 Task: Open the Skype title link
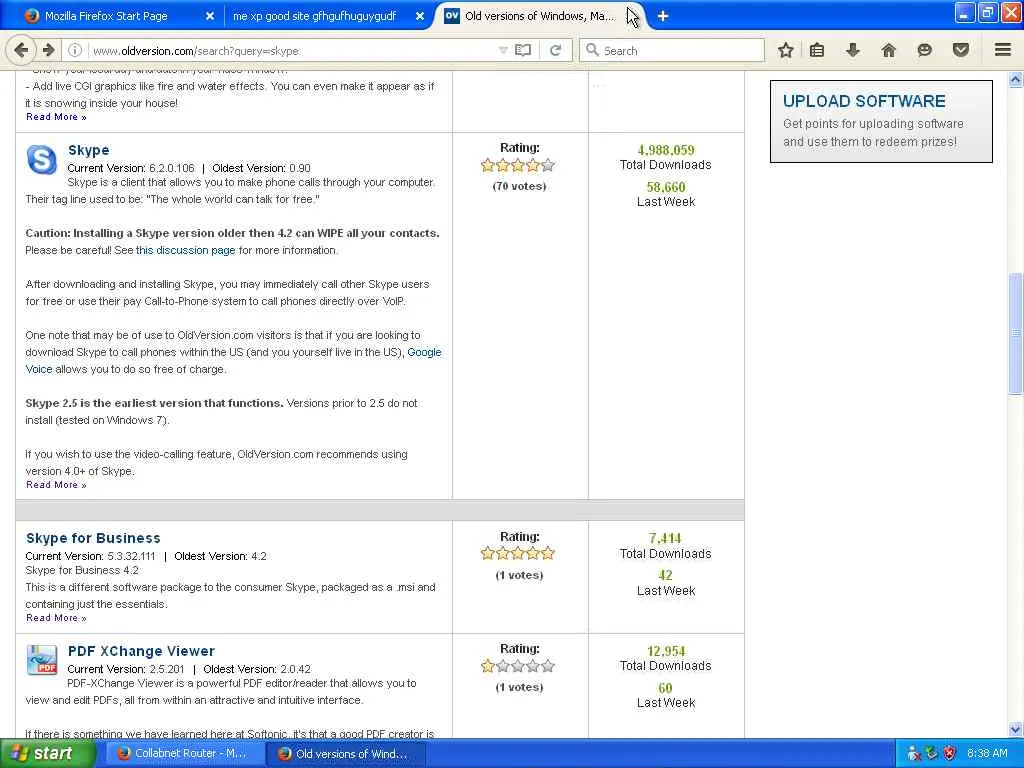click(x=88, y=150)
